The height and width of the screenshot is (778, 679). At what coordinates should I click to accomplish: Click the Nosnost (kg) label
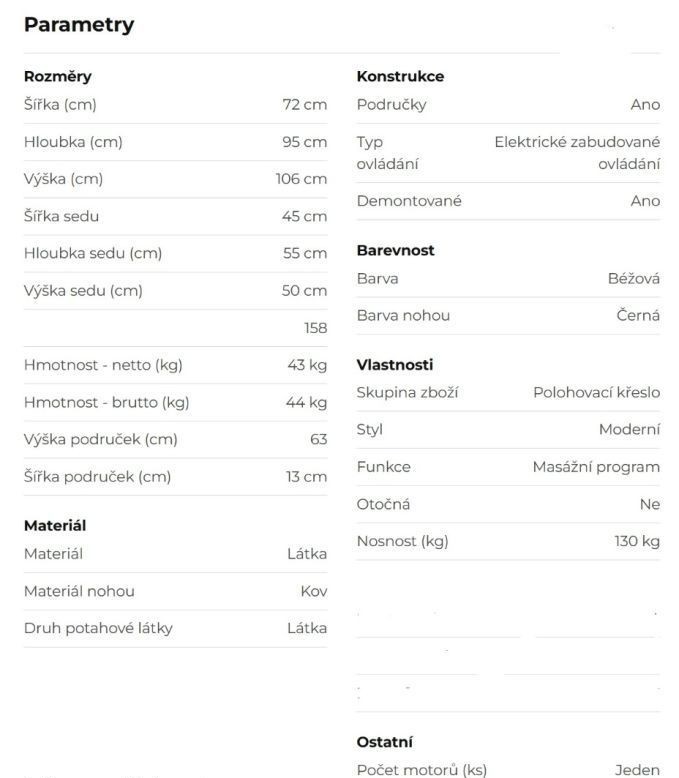(x=402, y=541)
